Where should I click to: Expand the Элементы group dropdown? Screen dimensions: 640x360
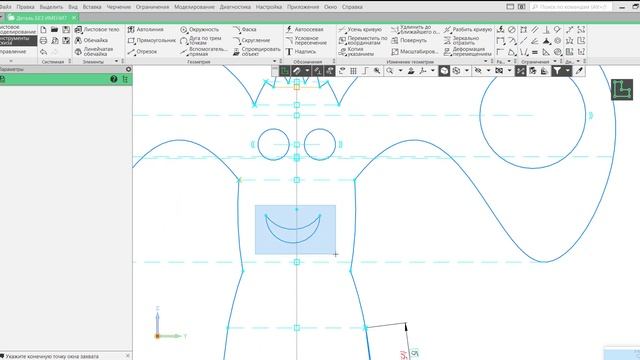click(116, 61)
